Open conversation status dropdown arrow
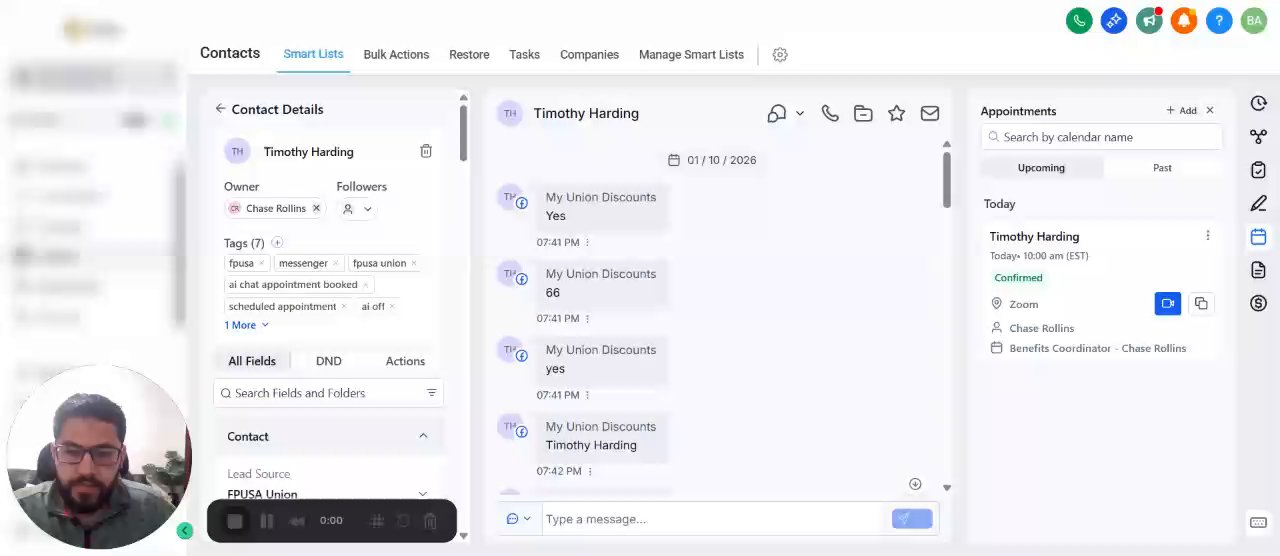1280x556 pixels. point(800,114)
